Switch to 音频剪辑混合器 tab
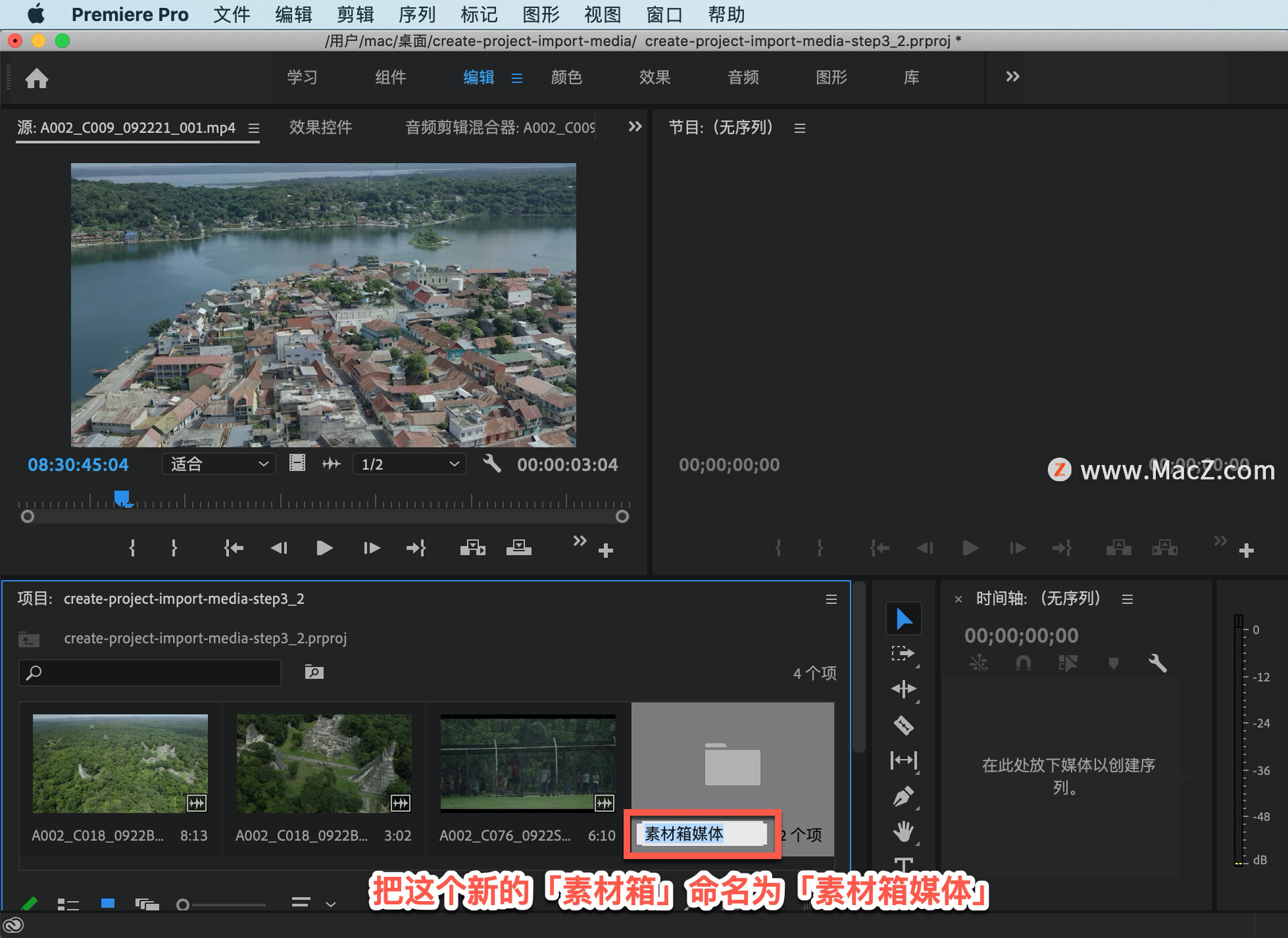The height and width of the screenshot is (938, 1288). (x=500, y=127)
